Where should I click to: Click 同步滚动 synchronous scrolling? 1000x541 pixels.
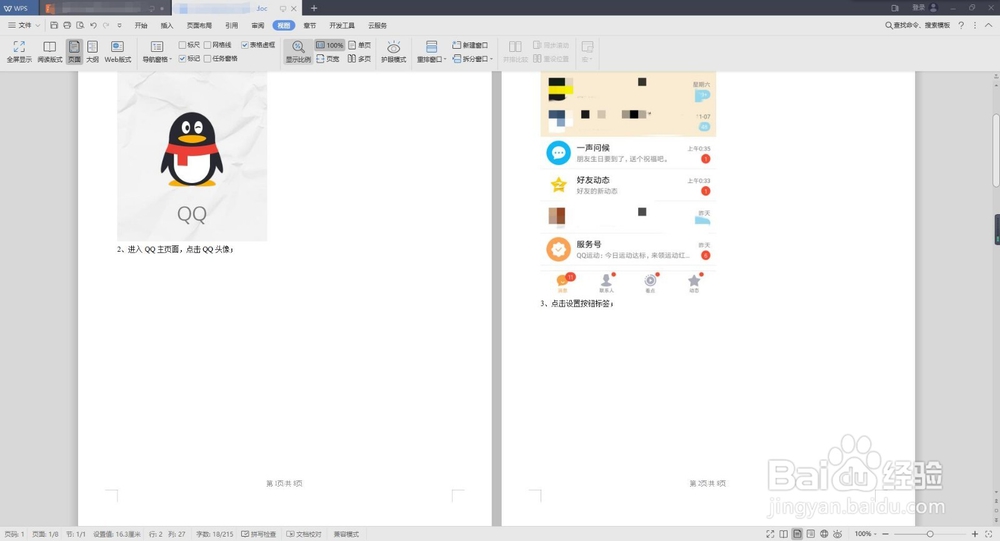point(550,45)
